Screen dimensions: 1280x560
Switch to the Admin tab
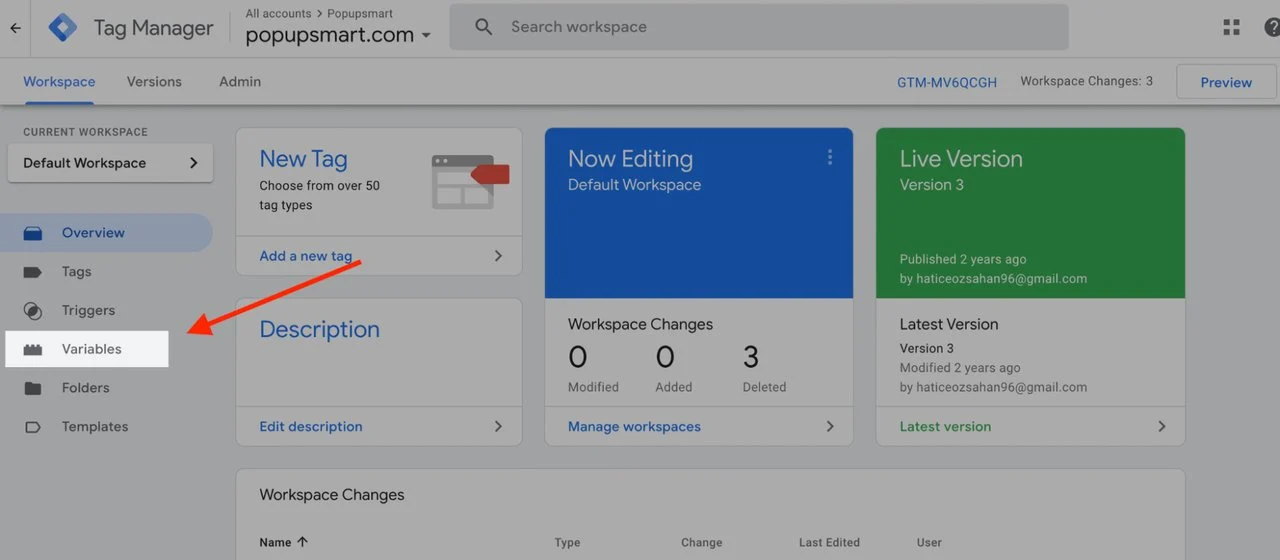click(240, 82)
